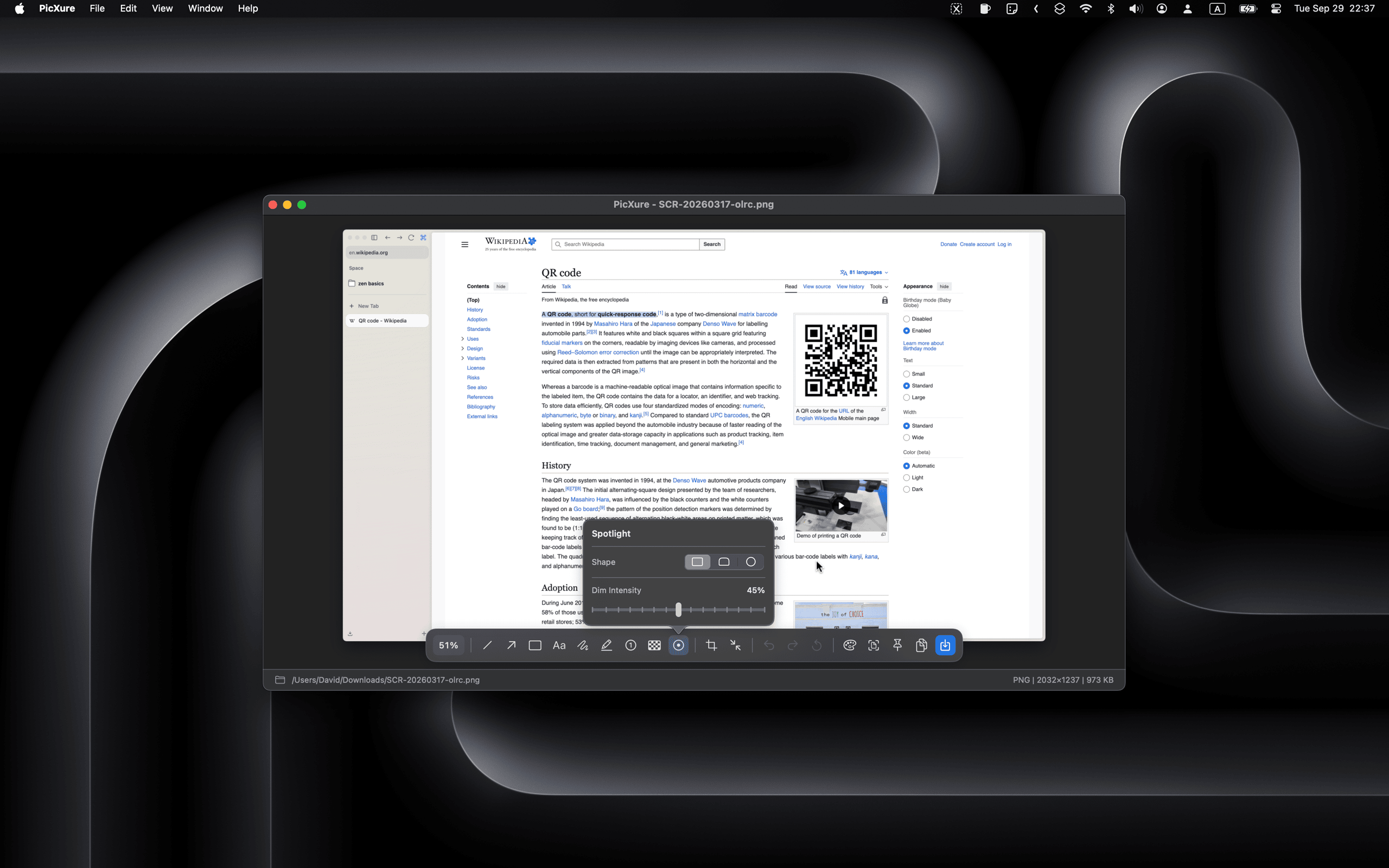Toggle the Spotlight tool in toolbar

point(678,645)
